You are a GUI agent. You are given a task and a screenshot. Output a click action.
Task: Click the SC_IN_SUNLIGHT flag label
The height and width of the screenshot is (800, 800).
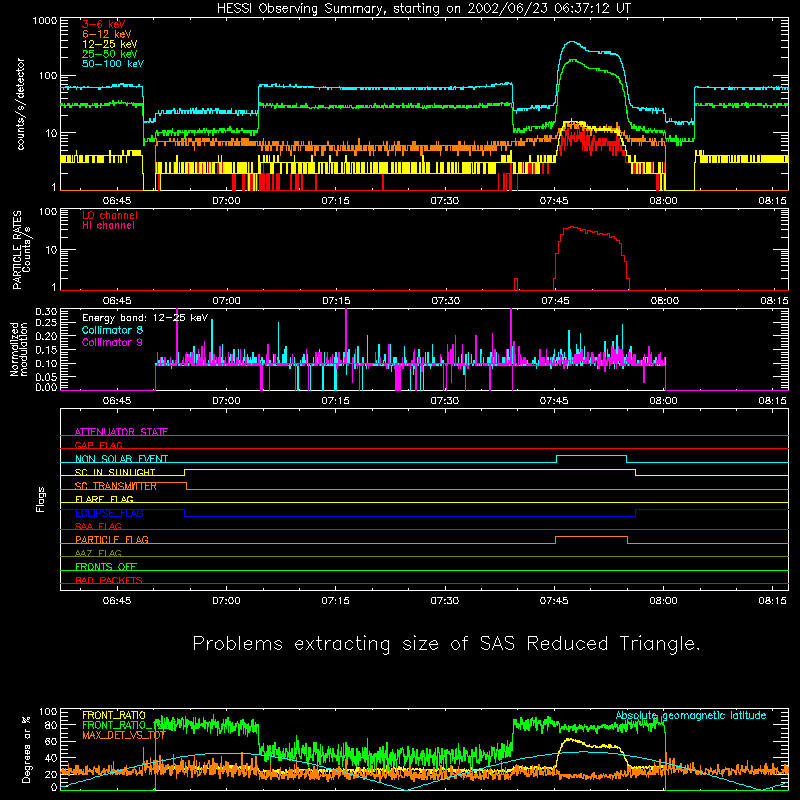click(115, 472)
